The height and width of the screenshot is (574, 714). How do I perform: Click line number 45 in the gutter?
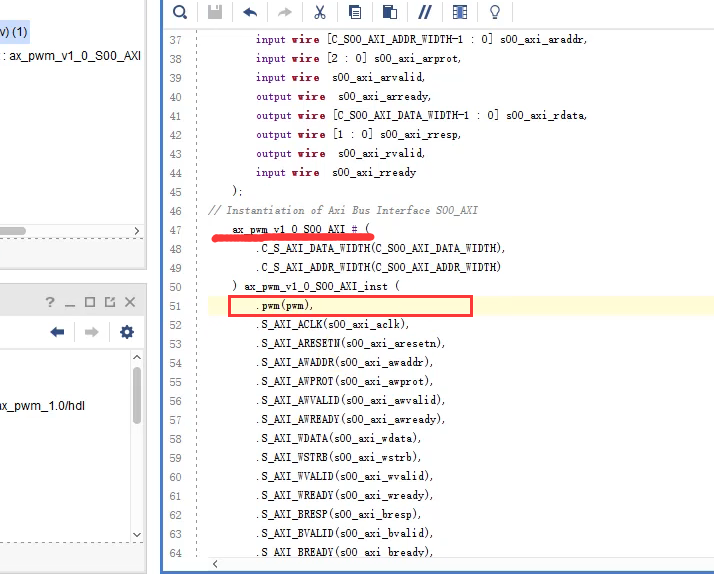tap(175, 193)
